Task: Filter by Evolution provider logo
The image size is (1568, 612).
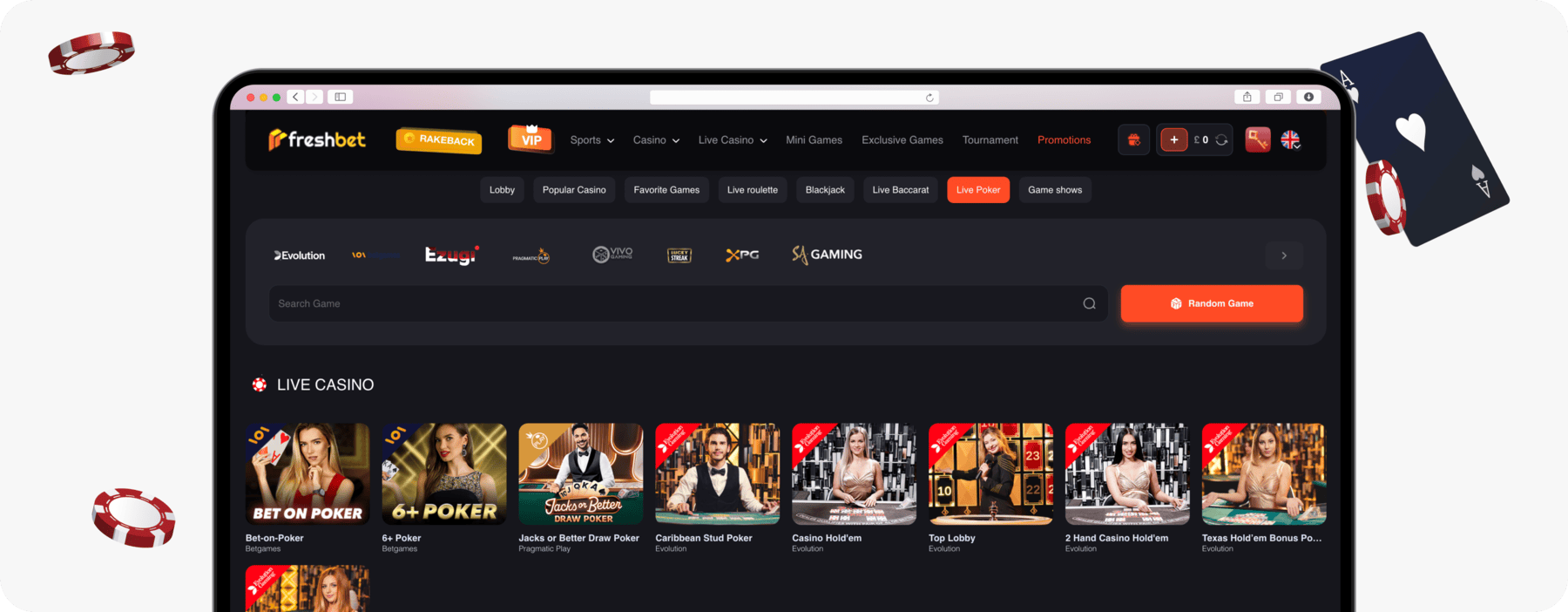Action: click(x=299, y=255)
